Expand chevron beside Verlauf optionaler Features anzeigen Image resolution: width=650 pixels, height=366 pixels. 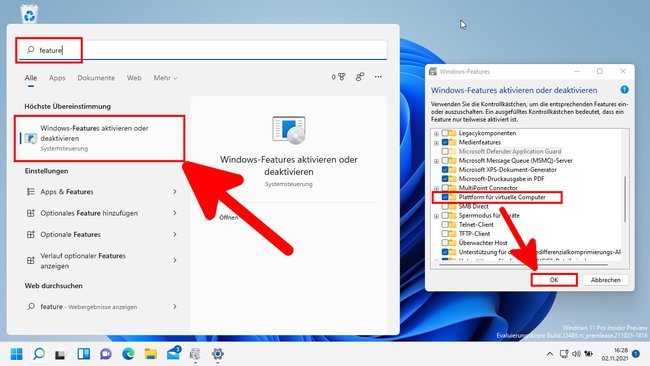click(175, 260)
